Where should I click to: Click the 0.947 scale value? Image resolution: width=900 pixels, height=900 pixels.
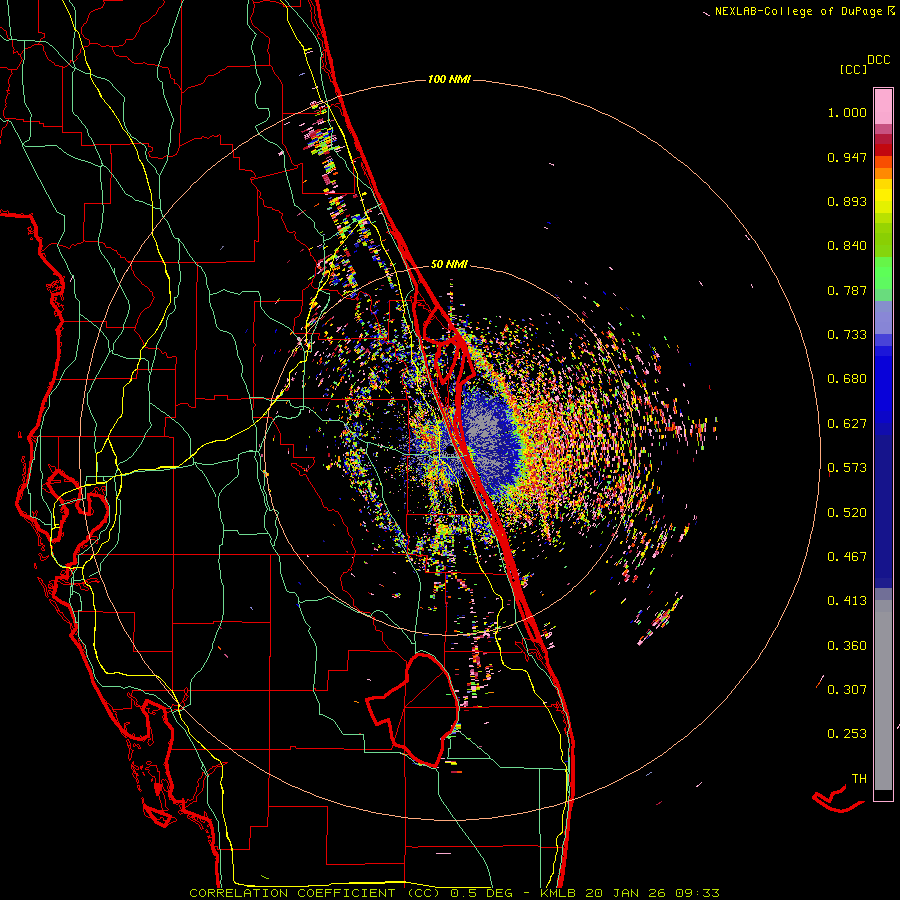(847, 157)
